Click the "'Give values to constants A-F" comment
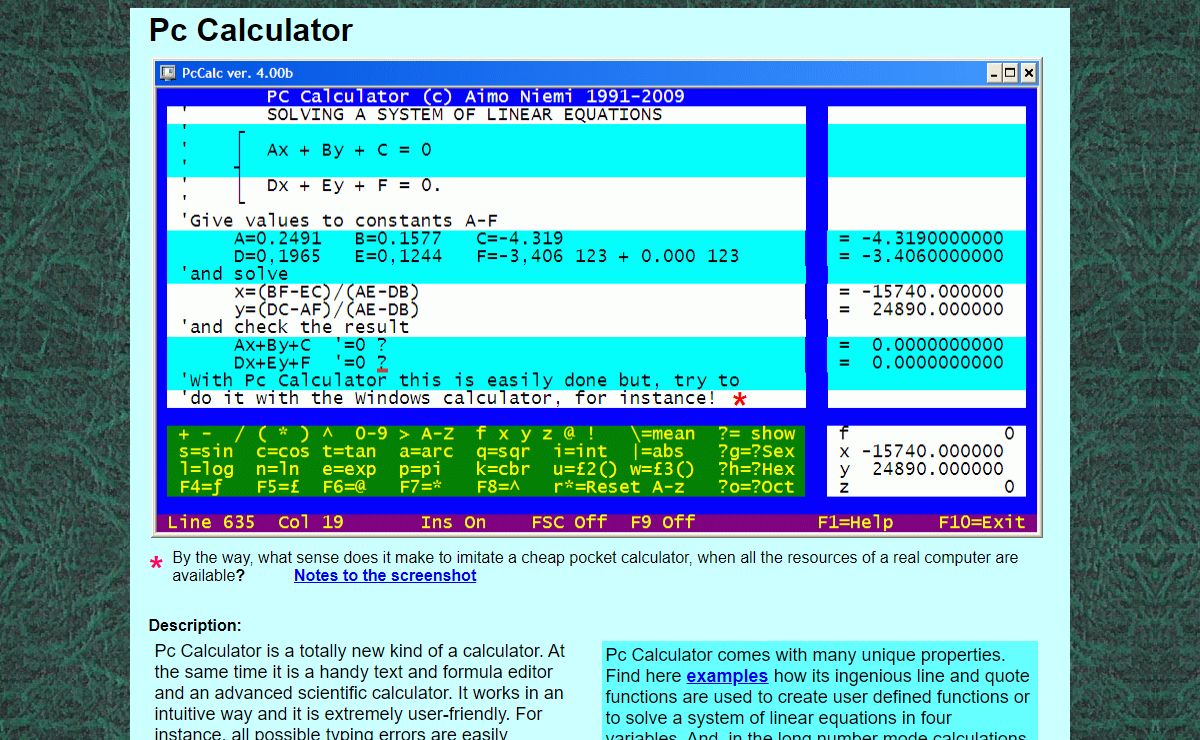1200x740 pixels. coord(339,221)
